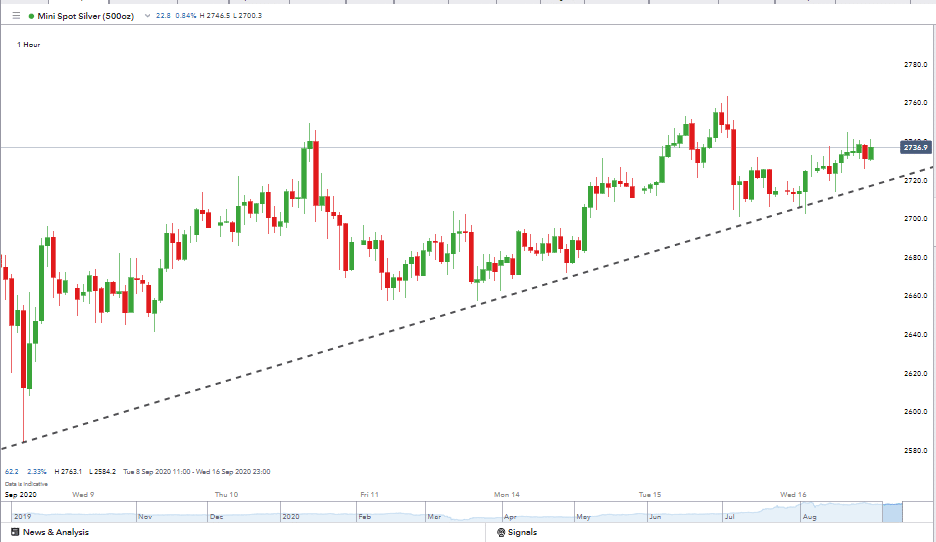Click the green market status dot
Viewport: 936px width, 542px height.
point(31,16)
